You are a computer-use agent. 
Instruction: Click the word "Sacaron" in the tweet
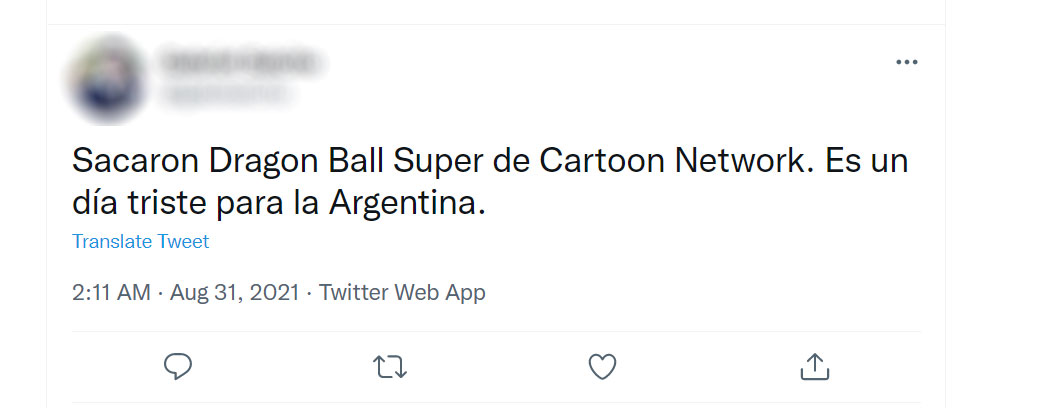pos(129,163)
